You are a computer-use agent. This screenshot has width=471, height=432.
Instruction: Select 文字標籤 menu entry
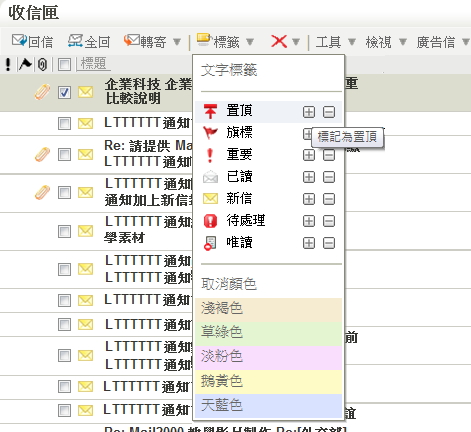pyautogui.click(x=229, y=70)
